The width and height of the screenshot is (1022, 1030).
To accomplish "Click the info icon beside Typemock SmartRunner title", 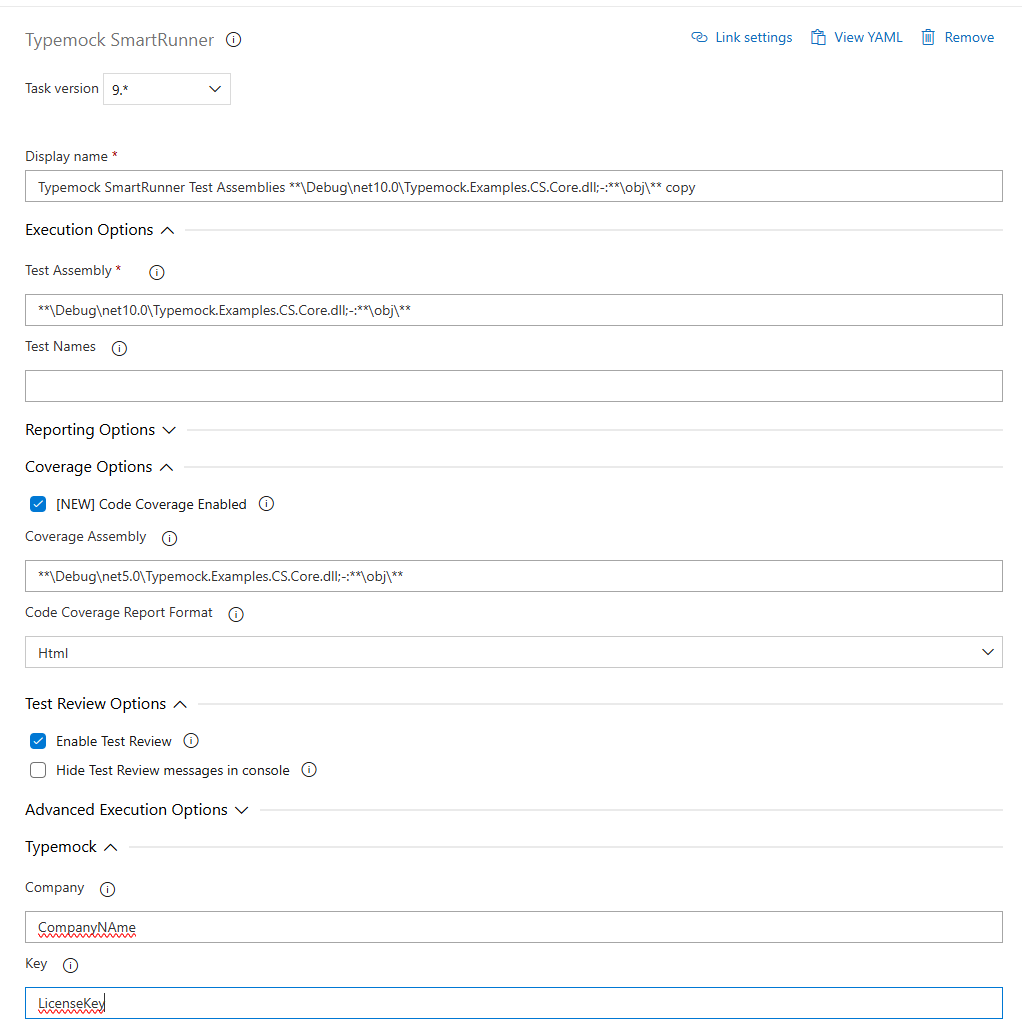I will (233, 40).
